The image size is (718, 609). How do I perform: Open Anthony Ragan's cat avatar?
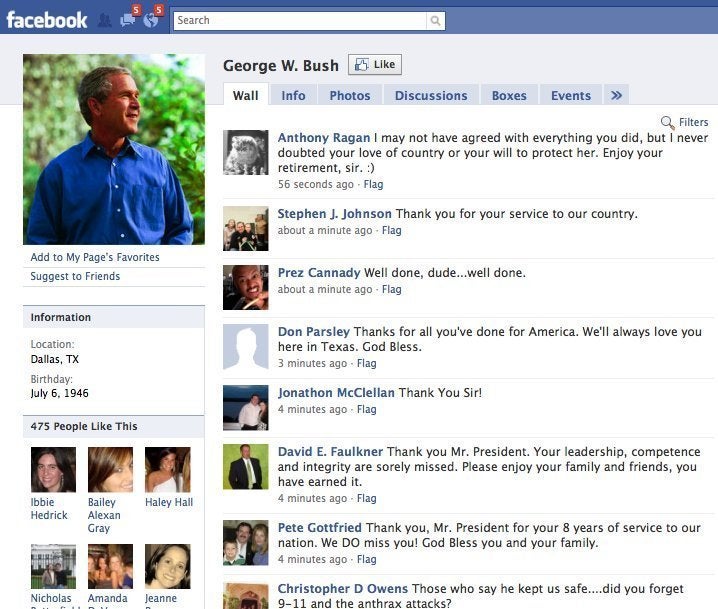click(246, 152)
